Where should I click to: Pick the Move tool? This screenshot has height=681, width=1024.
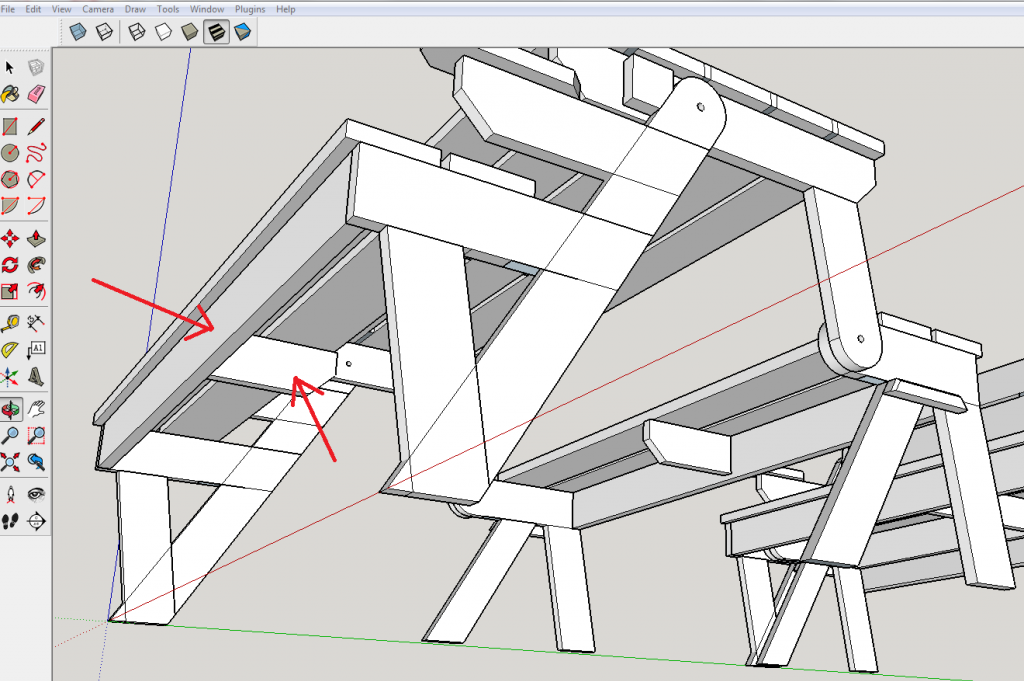(x=10, y=238)
